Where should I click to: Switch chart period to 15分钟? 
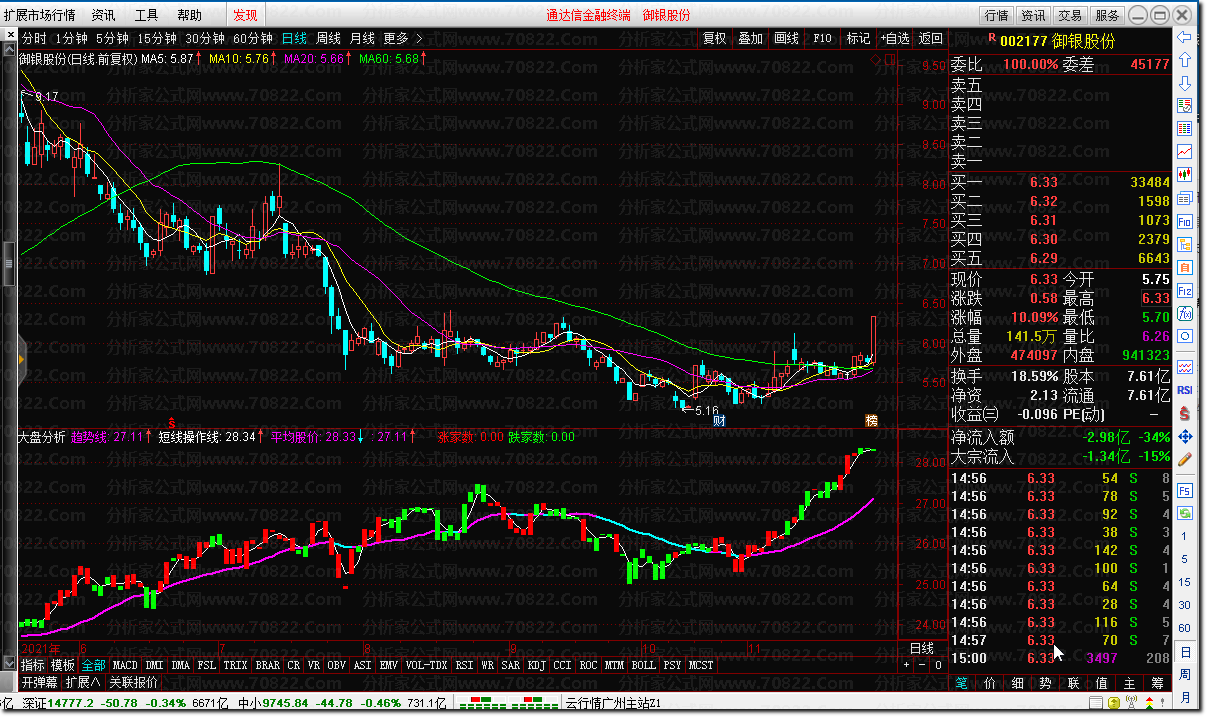pyautogui.click(x=157, y=38)
